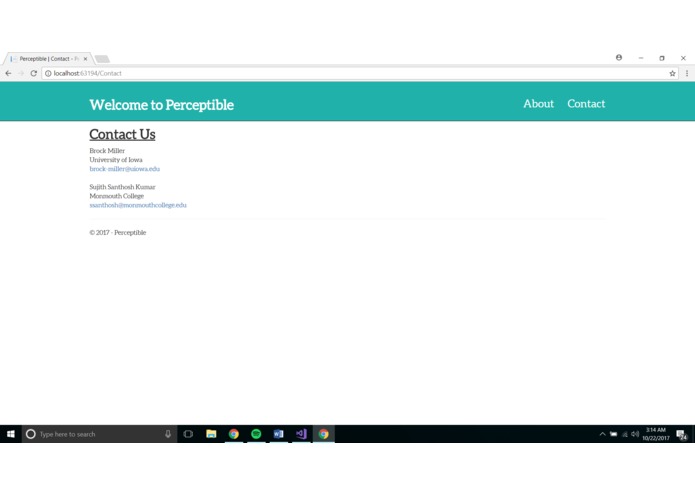
Task: Go back with the browser back arrow
Action: click(8, 74)
